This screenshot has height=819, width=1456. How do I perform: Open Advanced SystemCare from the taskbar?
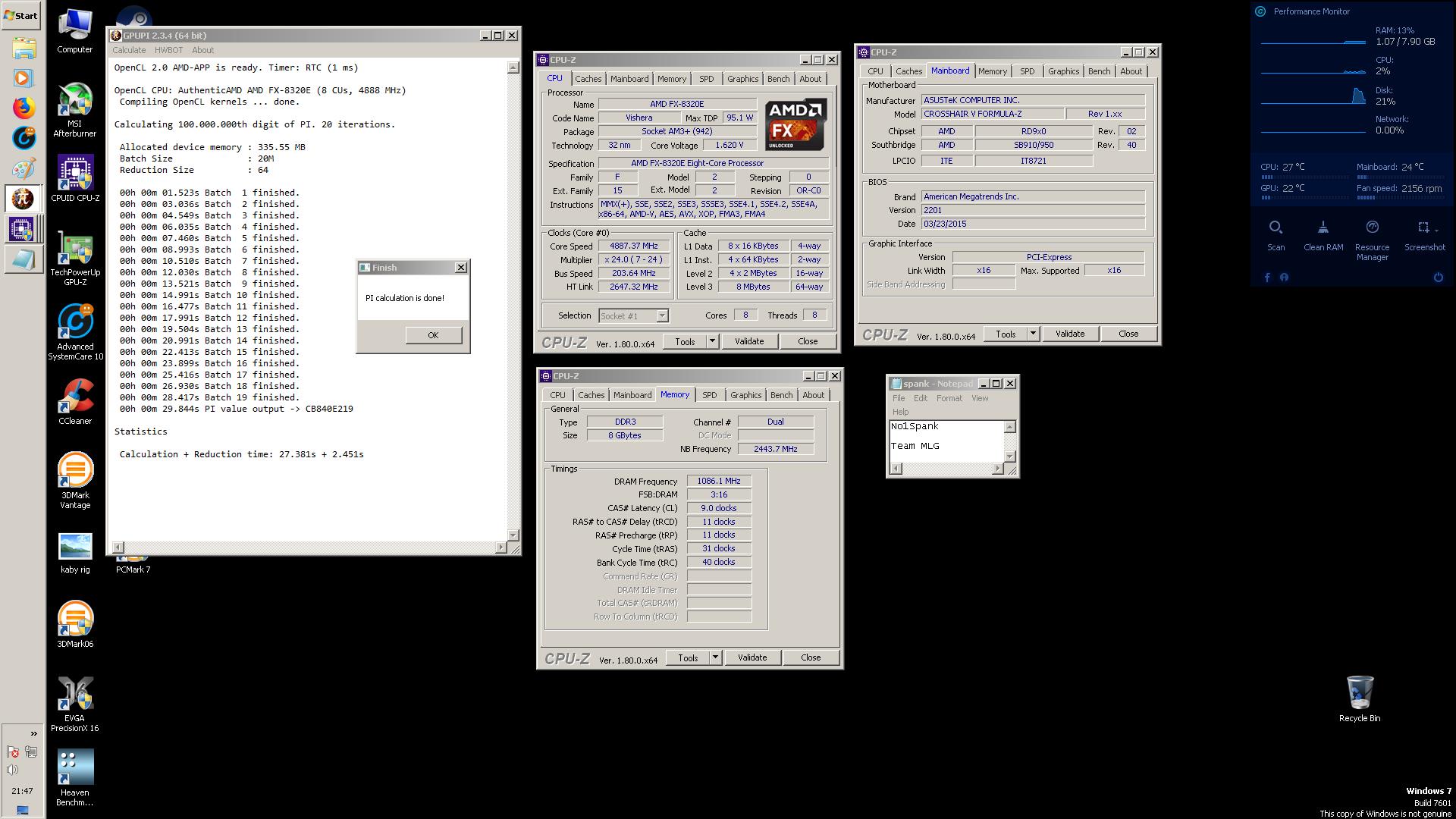[x=24, y=138]
